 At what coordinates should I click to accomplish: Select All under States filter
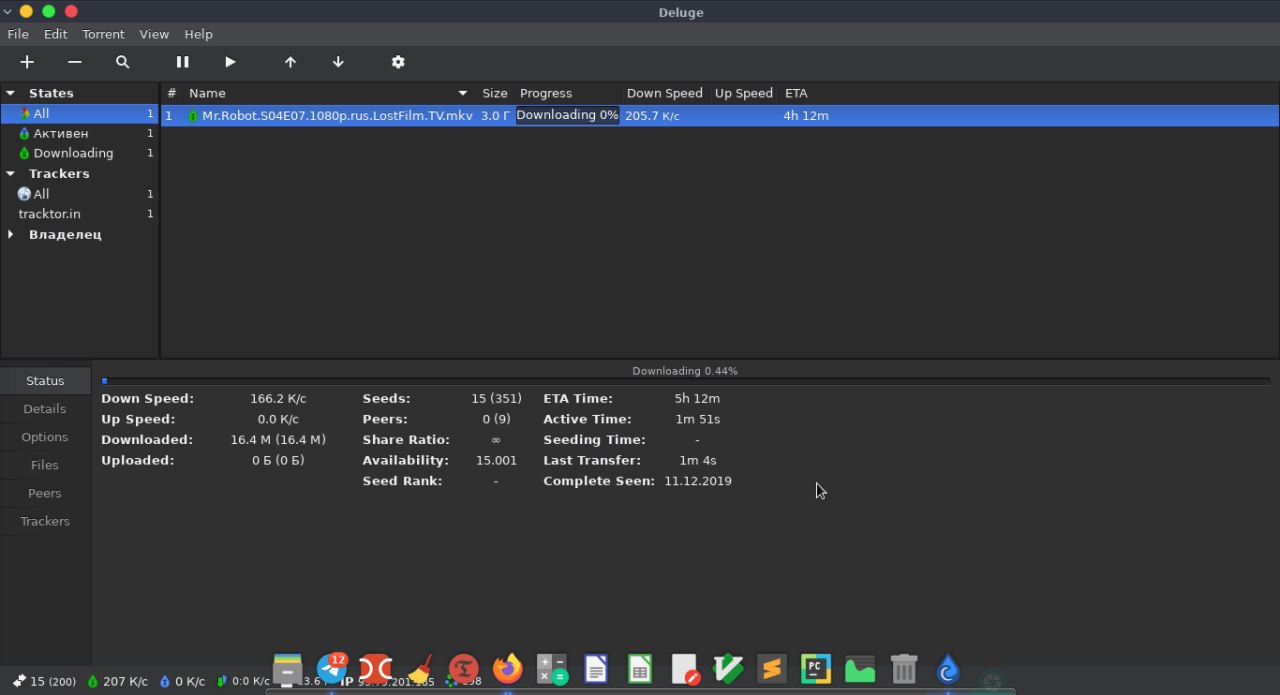click(79, 114)
